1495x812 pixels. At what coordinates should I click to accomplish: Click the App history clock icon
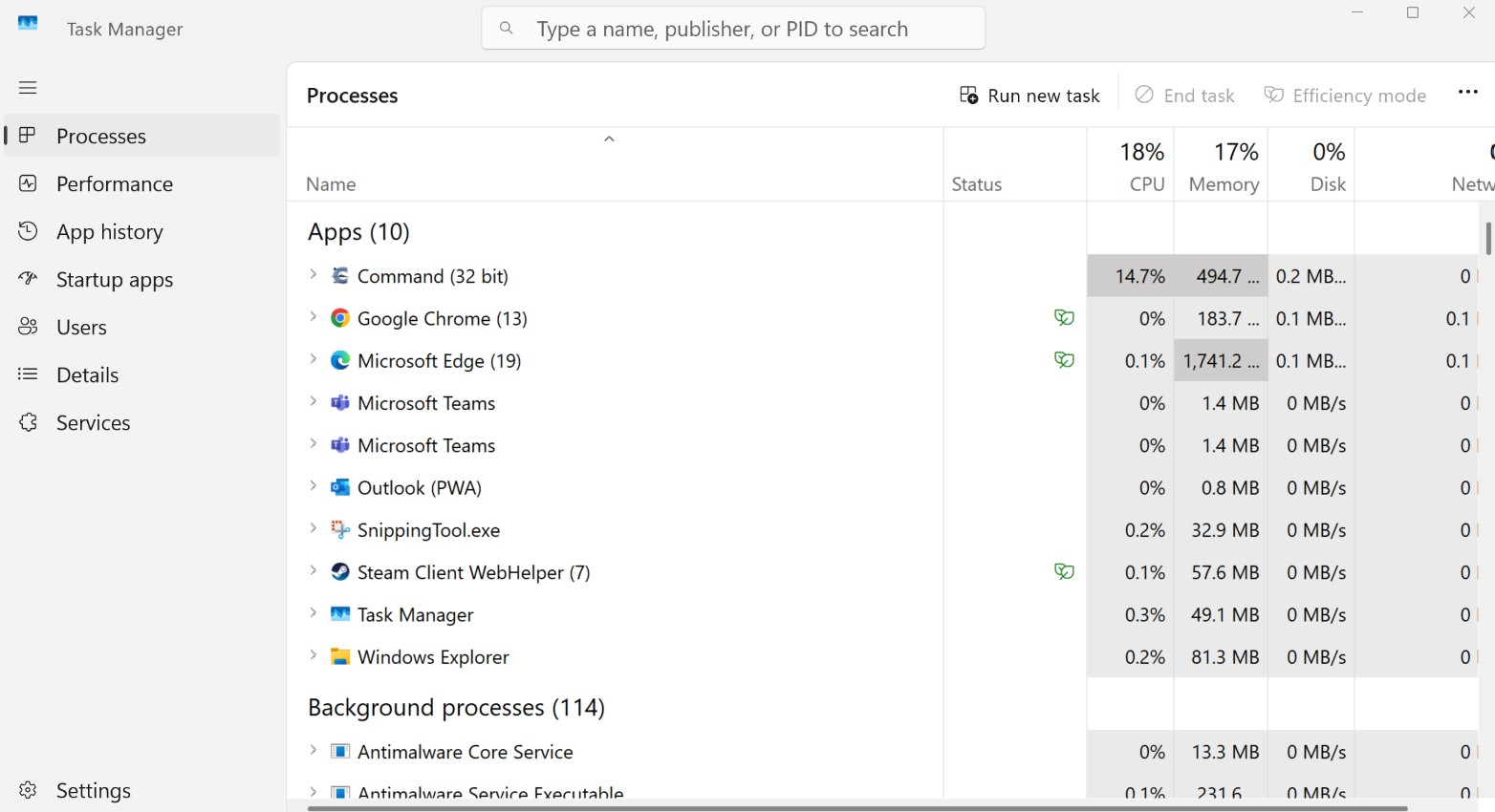point(28,231)
